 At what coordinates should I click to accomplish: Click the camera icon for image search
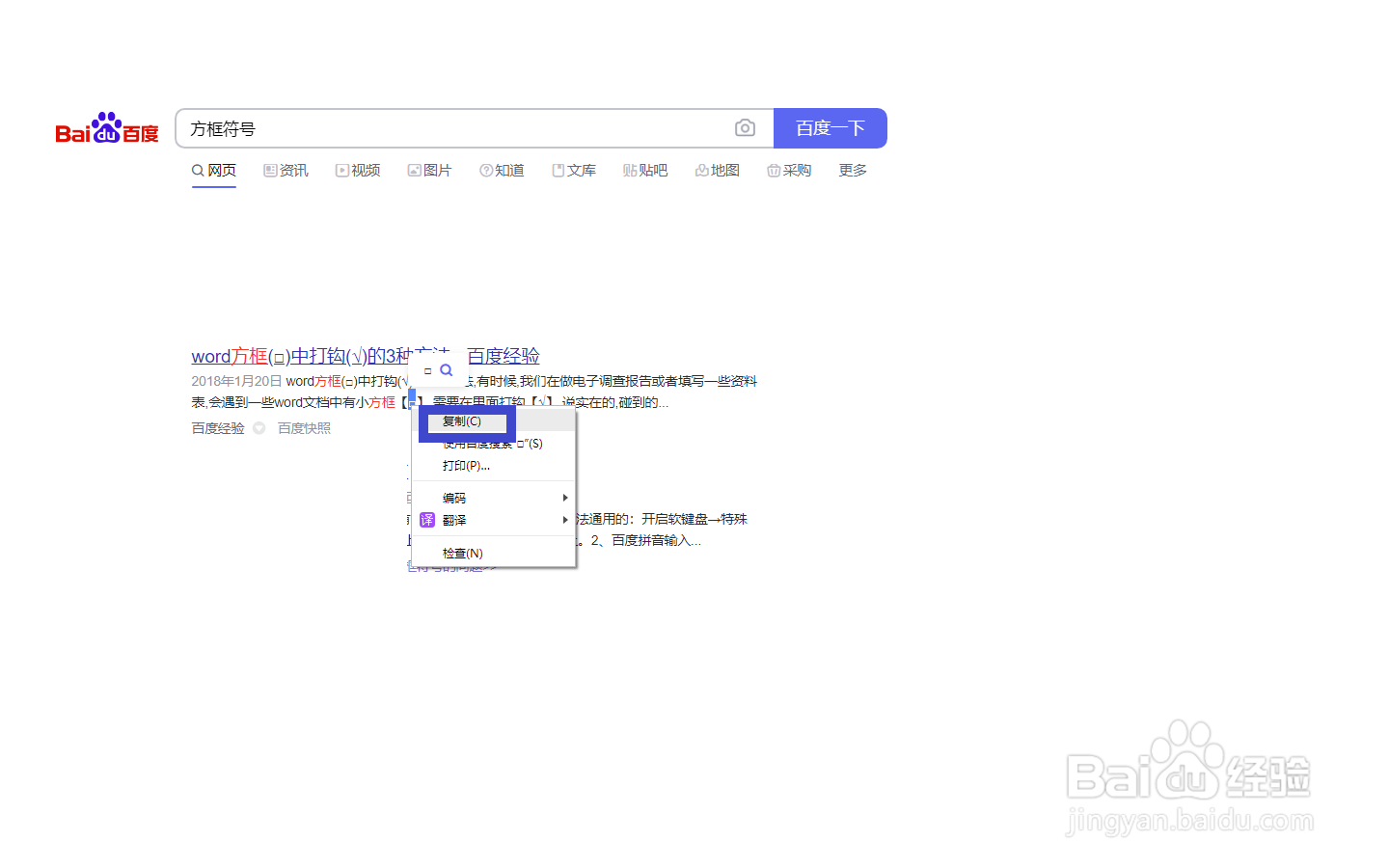(744, 127)
